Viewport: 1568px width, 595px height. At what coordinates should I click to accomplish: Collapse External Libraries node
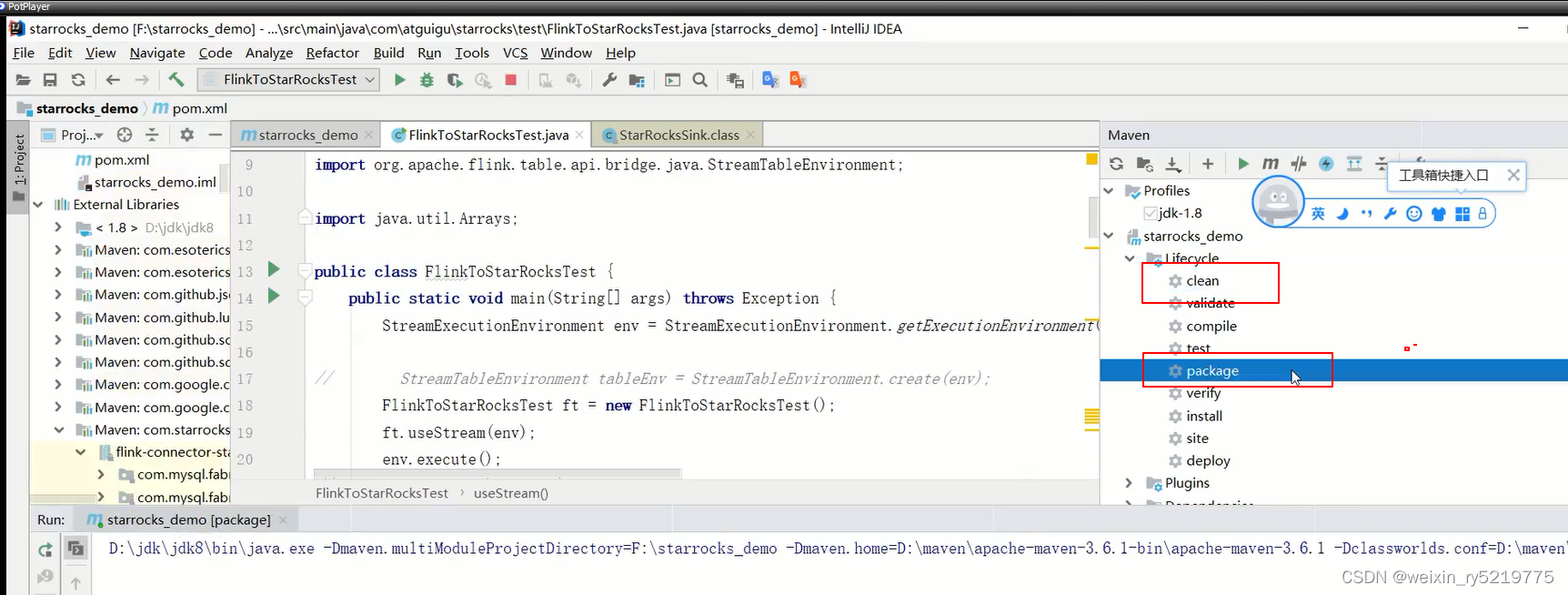pyautogui.click(x=38, y=205)
